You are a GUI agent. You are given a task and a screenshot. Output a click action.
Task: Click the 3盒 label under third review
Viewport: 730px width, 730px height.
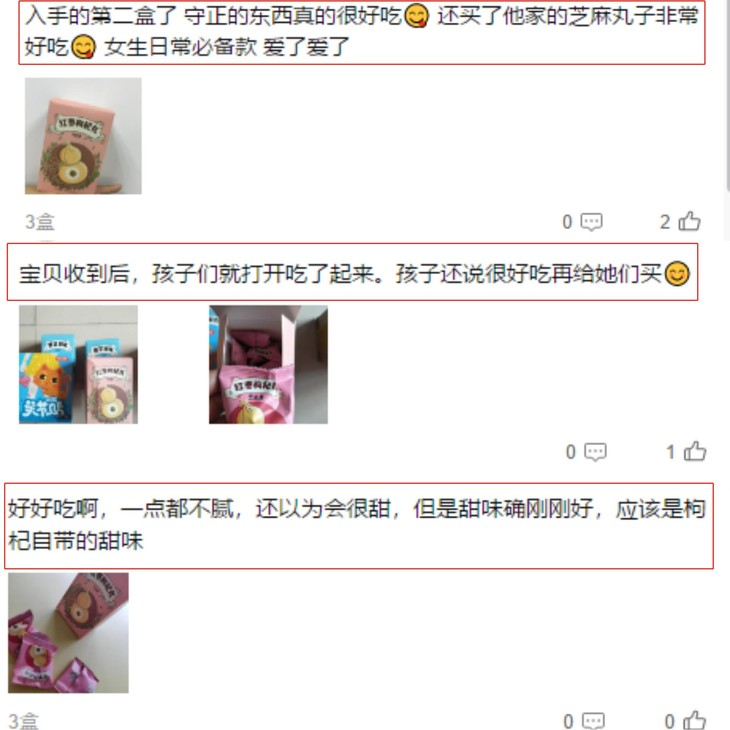23,721
